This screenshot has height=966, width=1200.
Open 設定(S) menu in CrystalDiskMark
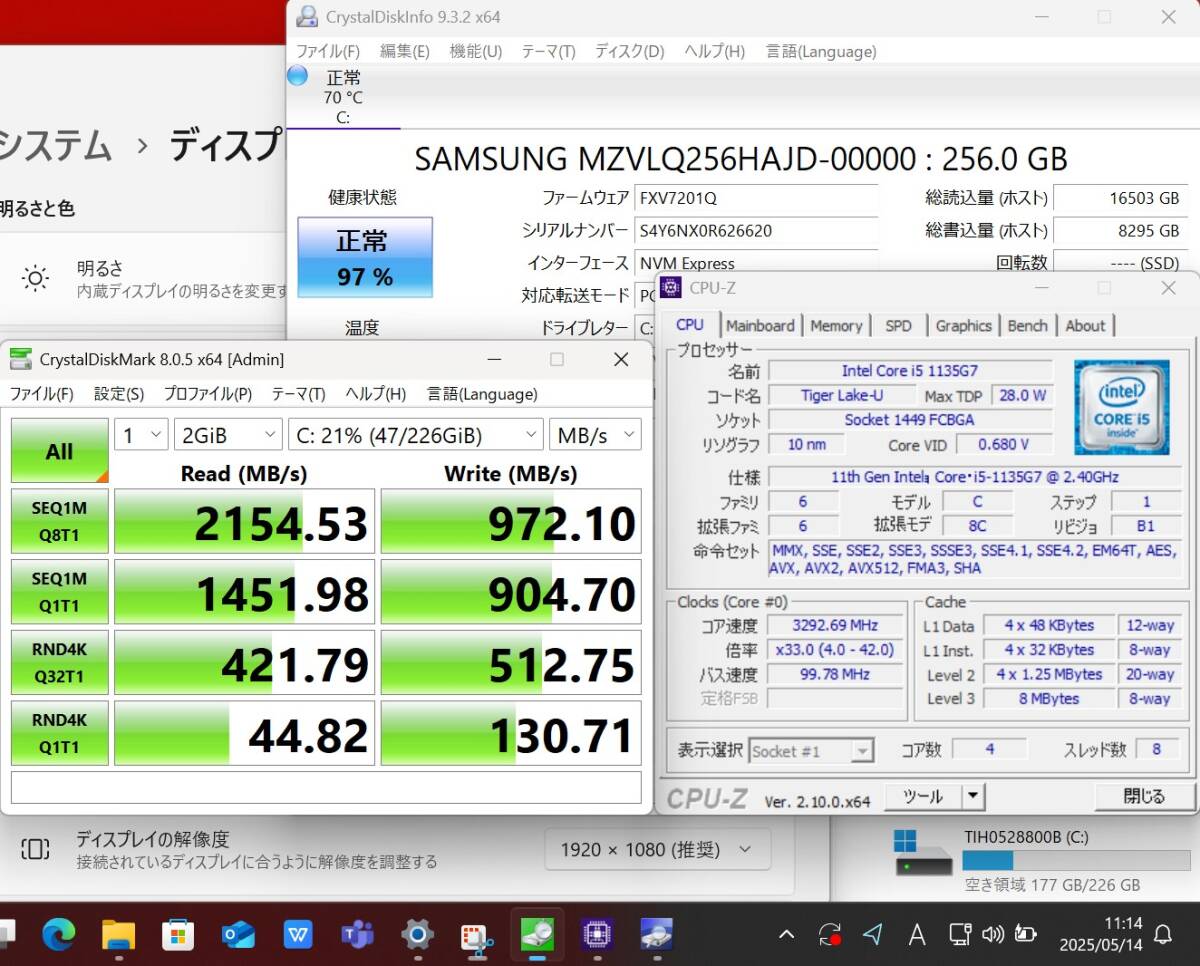point(119,394)
